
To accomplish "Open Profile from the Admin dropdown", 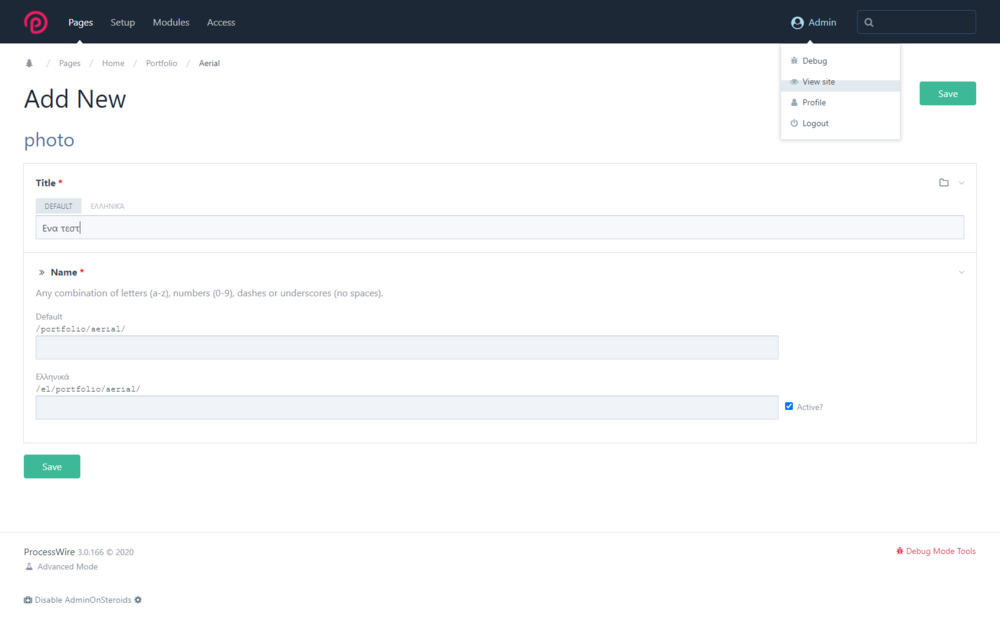I will [814, 102].
